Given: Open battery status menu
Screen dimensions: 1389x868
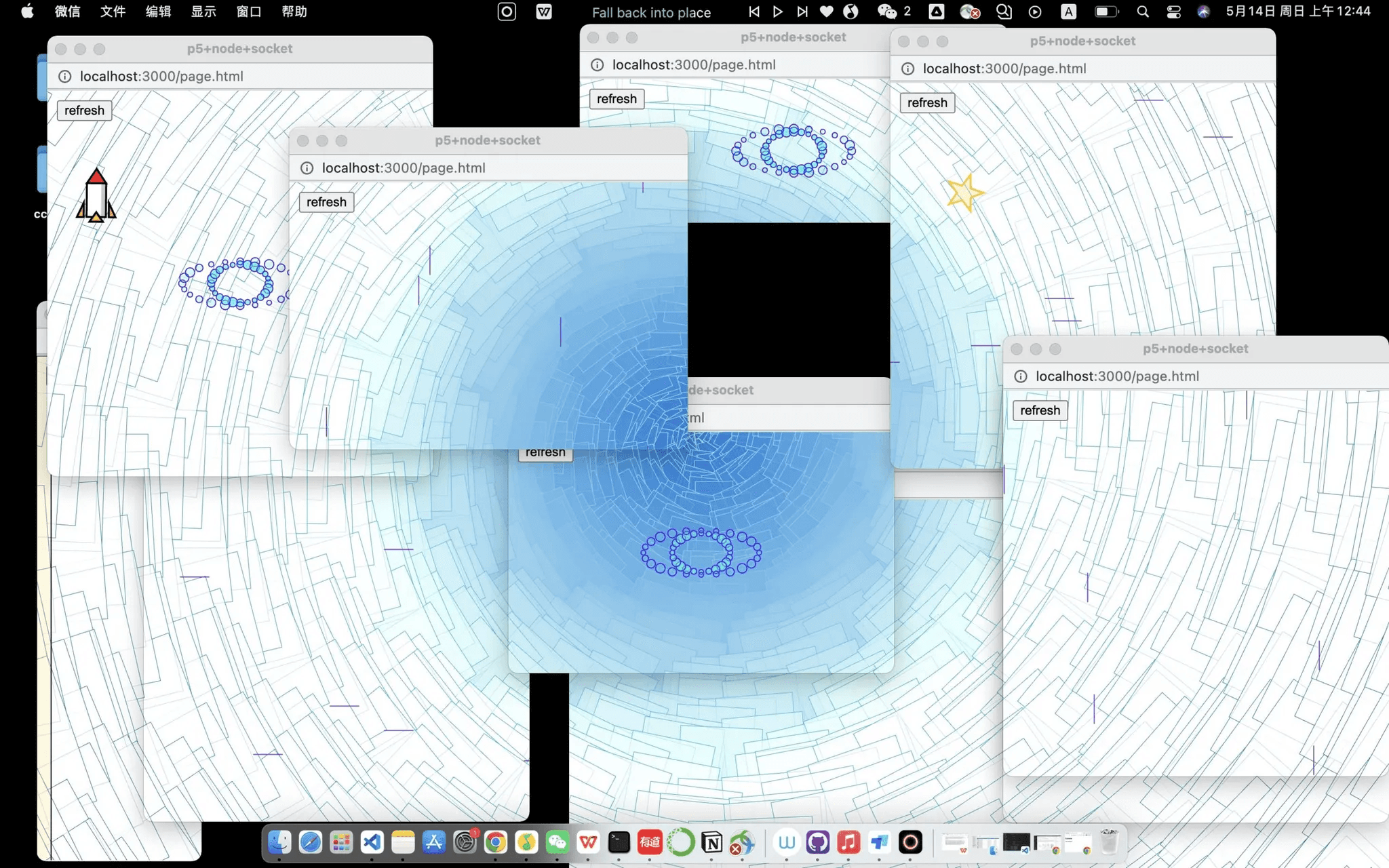Looking at the screenshot, I should coord(1106,12).
